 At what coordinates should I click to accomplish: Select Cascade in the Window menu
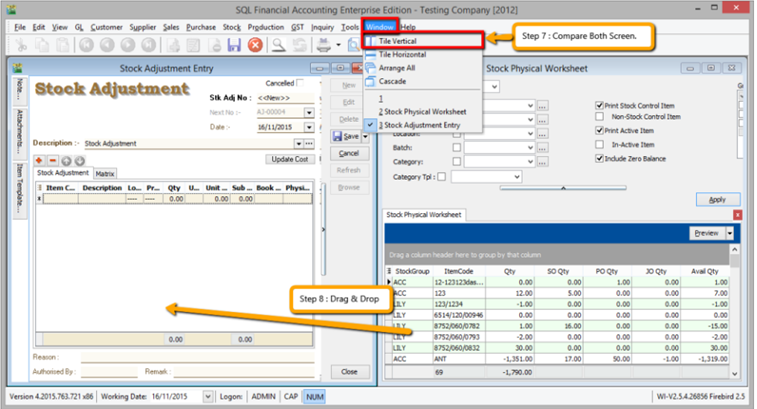(393, 80)
